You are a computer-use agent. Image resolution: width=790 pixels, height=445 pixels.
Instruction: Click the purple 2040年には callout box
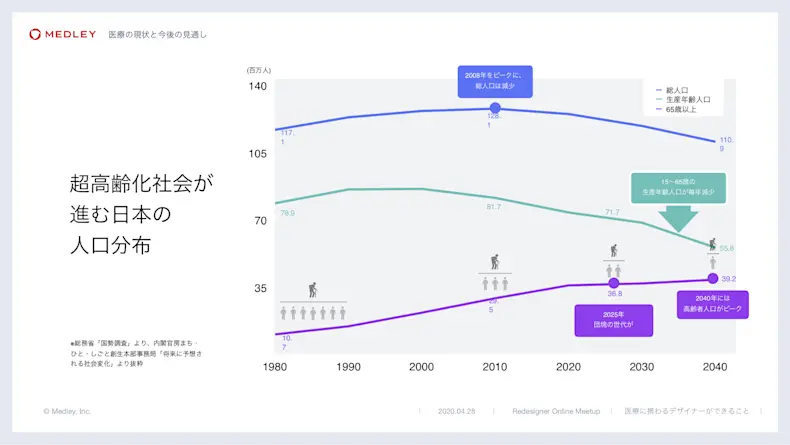(712, 304)
